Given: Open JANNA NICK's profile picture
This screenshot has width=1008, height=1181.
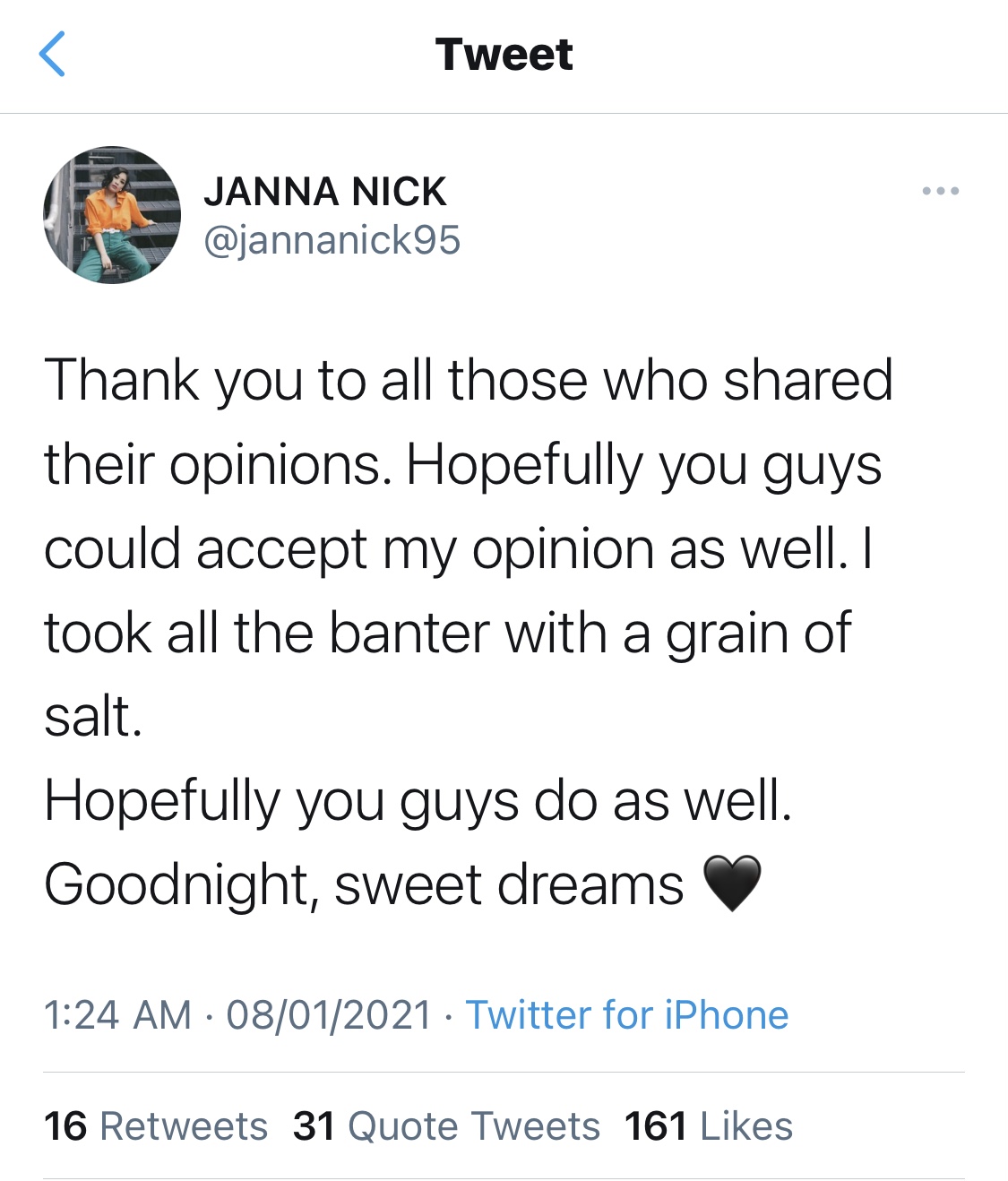Looking at the screenshot, I should click(112, 215).
